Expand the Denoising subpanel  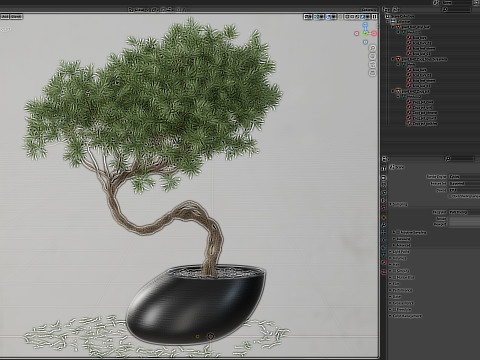402,239
